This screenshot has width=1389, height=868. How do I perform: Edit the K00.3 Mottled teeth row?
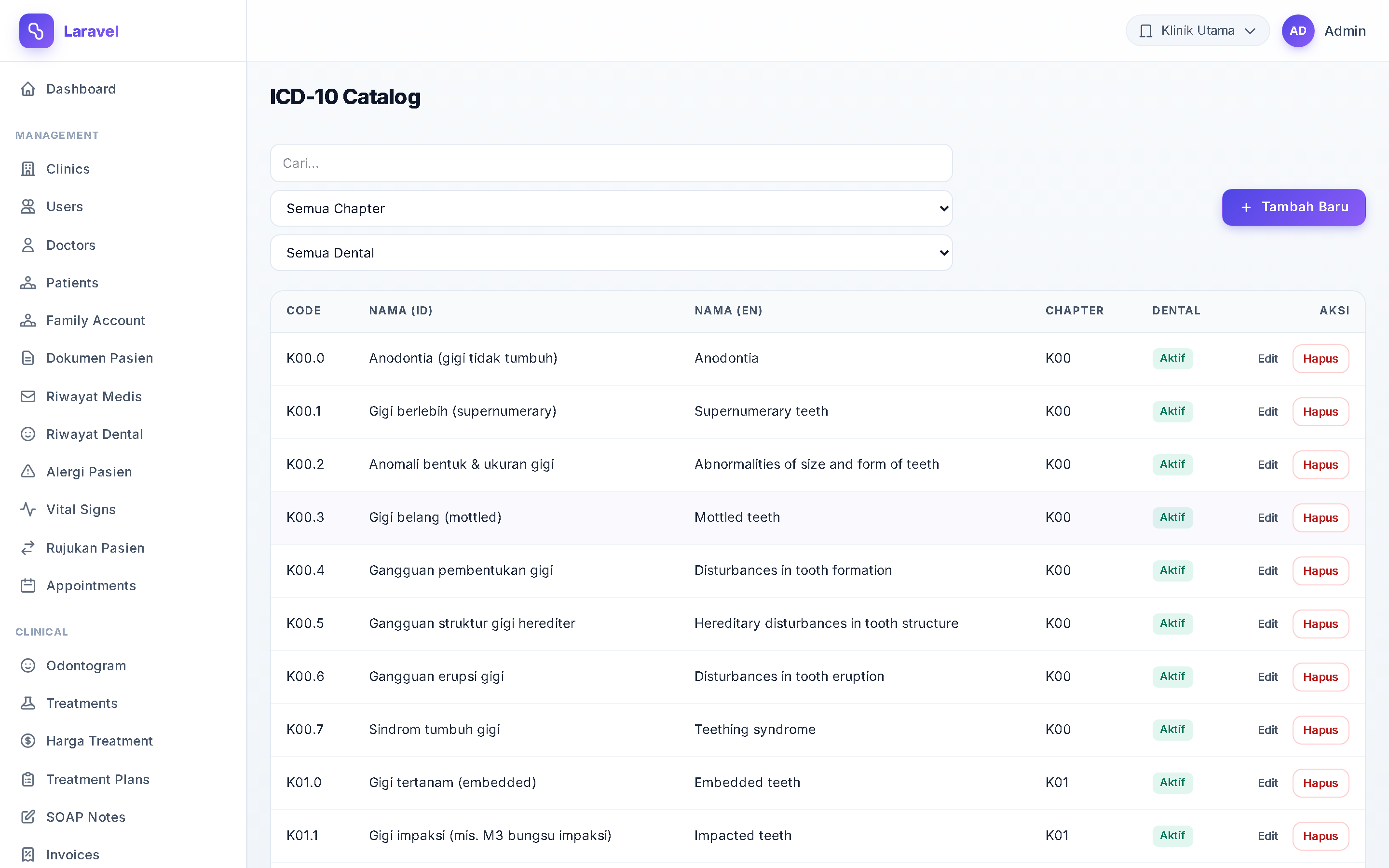1267,518
